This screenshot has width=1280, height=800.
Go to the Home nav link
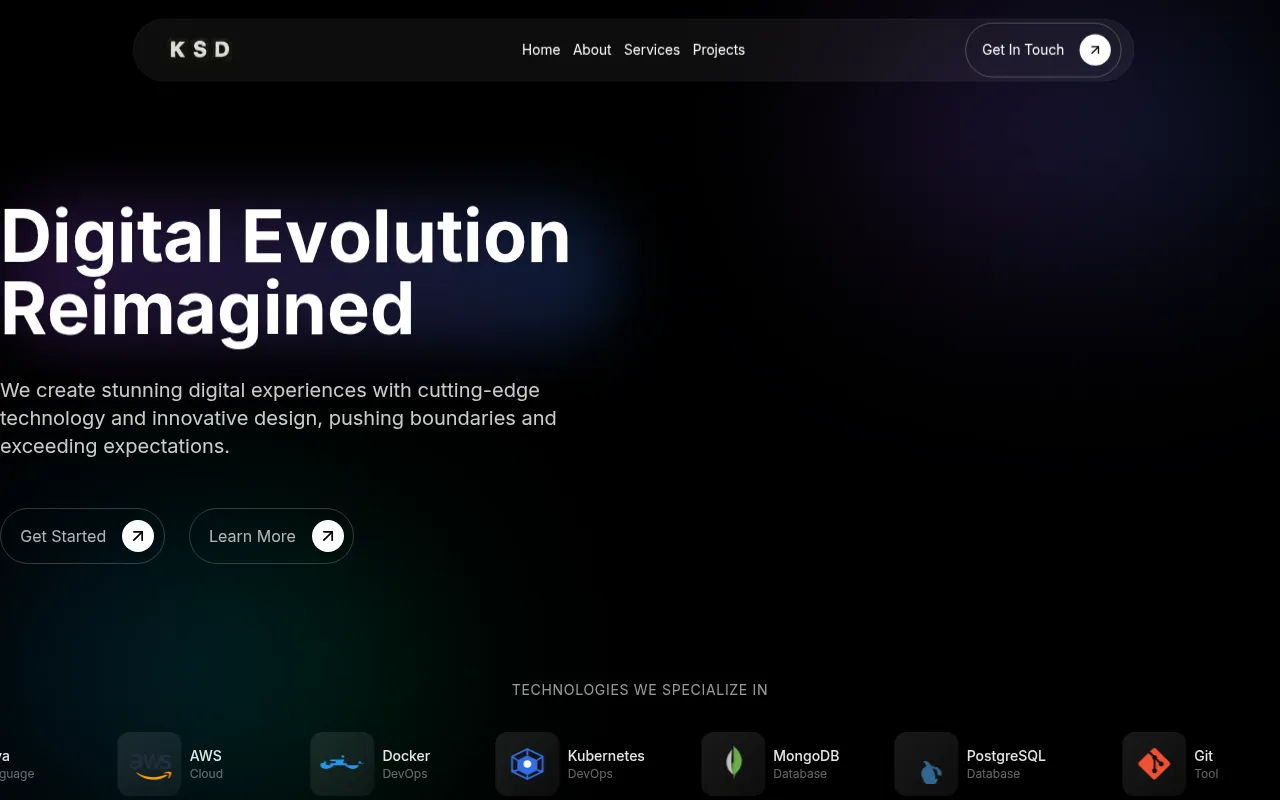541,50
